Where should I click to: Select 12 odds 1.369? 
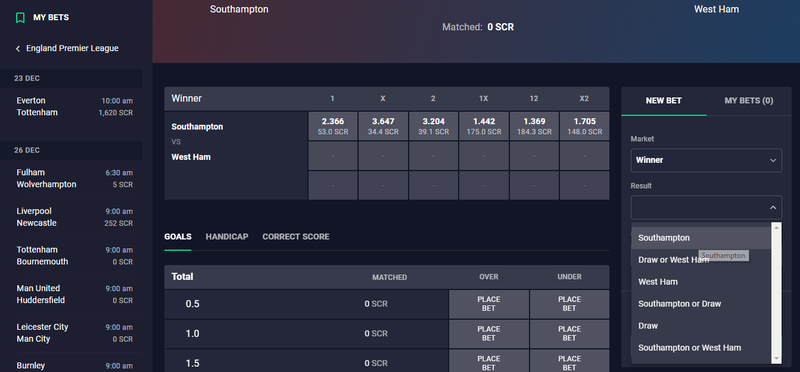pos(534,126)
